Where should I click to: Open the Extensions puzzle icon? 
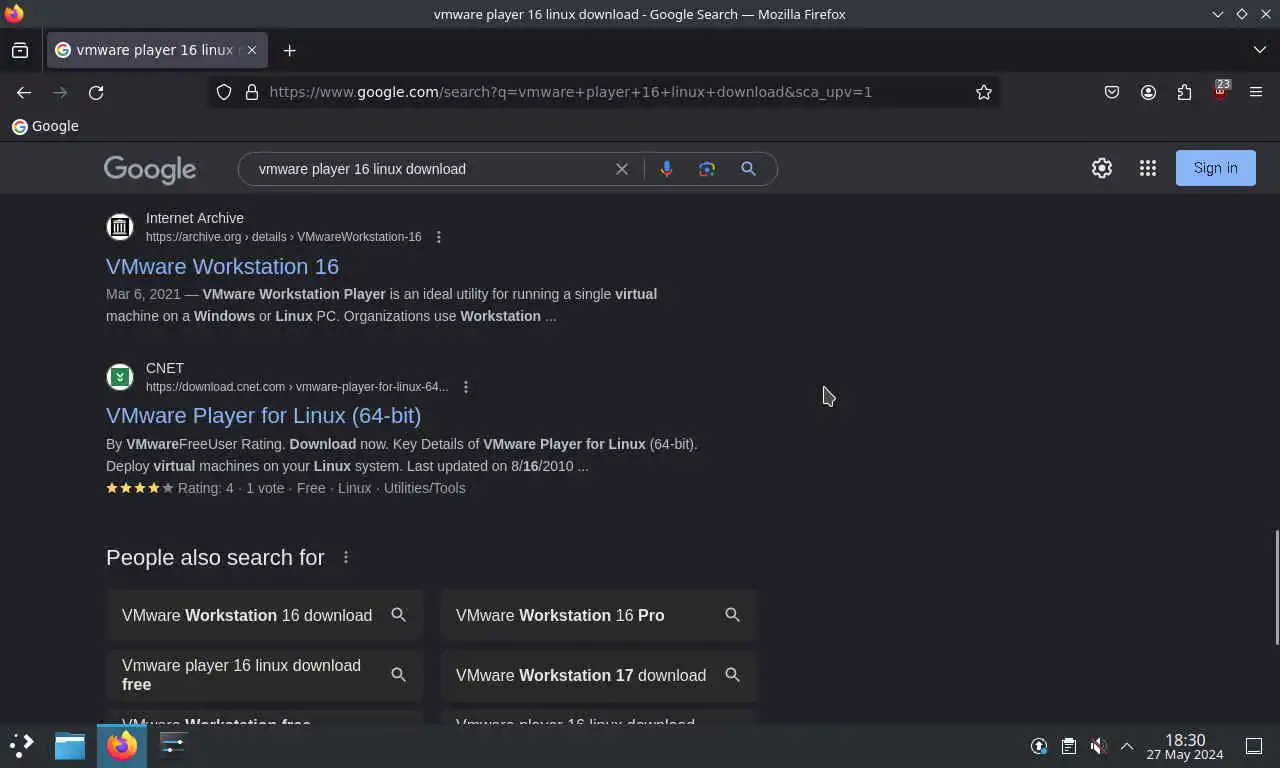pos(1184,92)
